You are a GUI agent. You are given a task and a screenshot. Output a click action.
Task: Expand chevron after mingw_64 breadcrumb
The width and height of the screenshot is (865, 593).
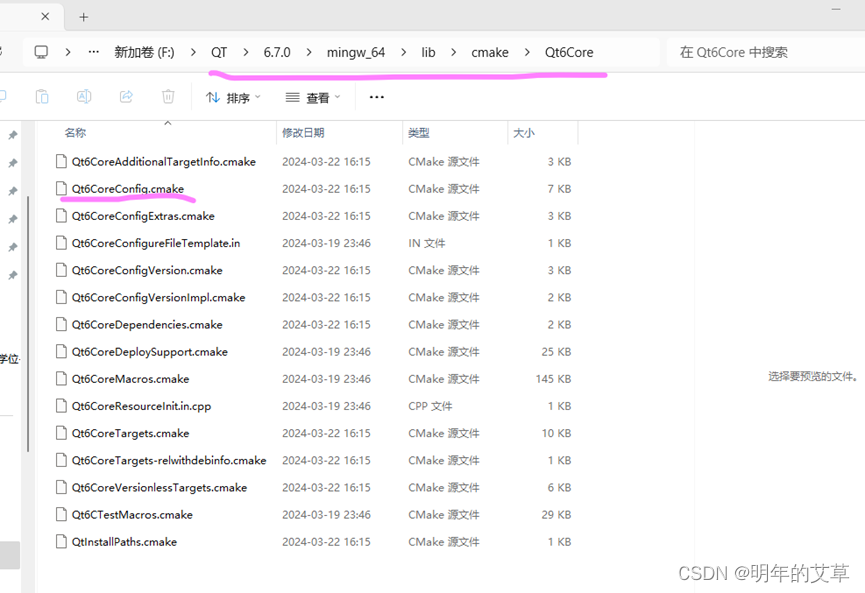point(404,52)
